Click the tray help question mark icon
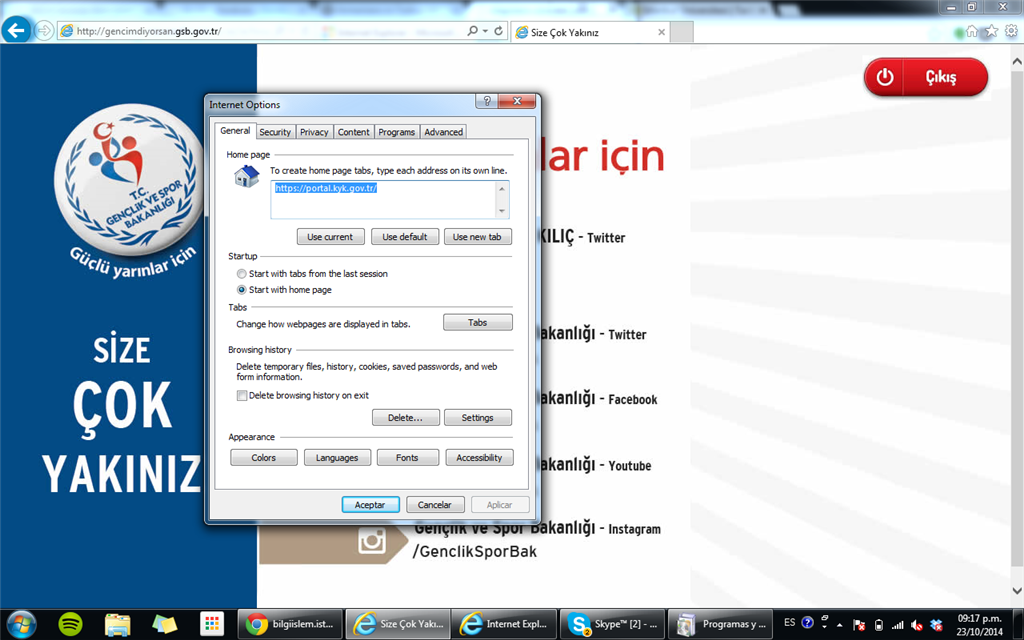 tap(807, 622)
